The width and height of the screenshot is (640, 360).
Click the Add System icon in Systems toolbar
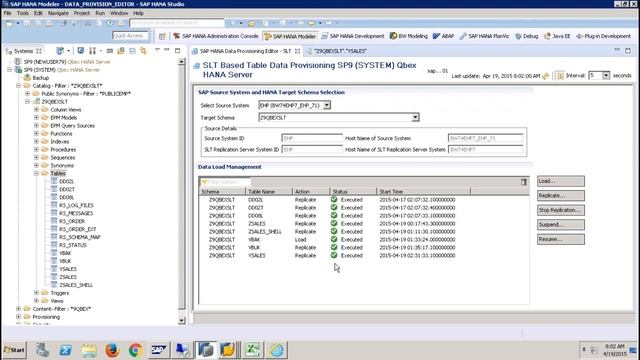tap(60, 51)
